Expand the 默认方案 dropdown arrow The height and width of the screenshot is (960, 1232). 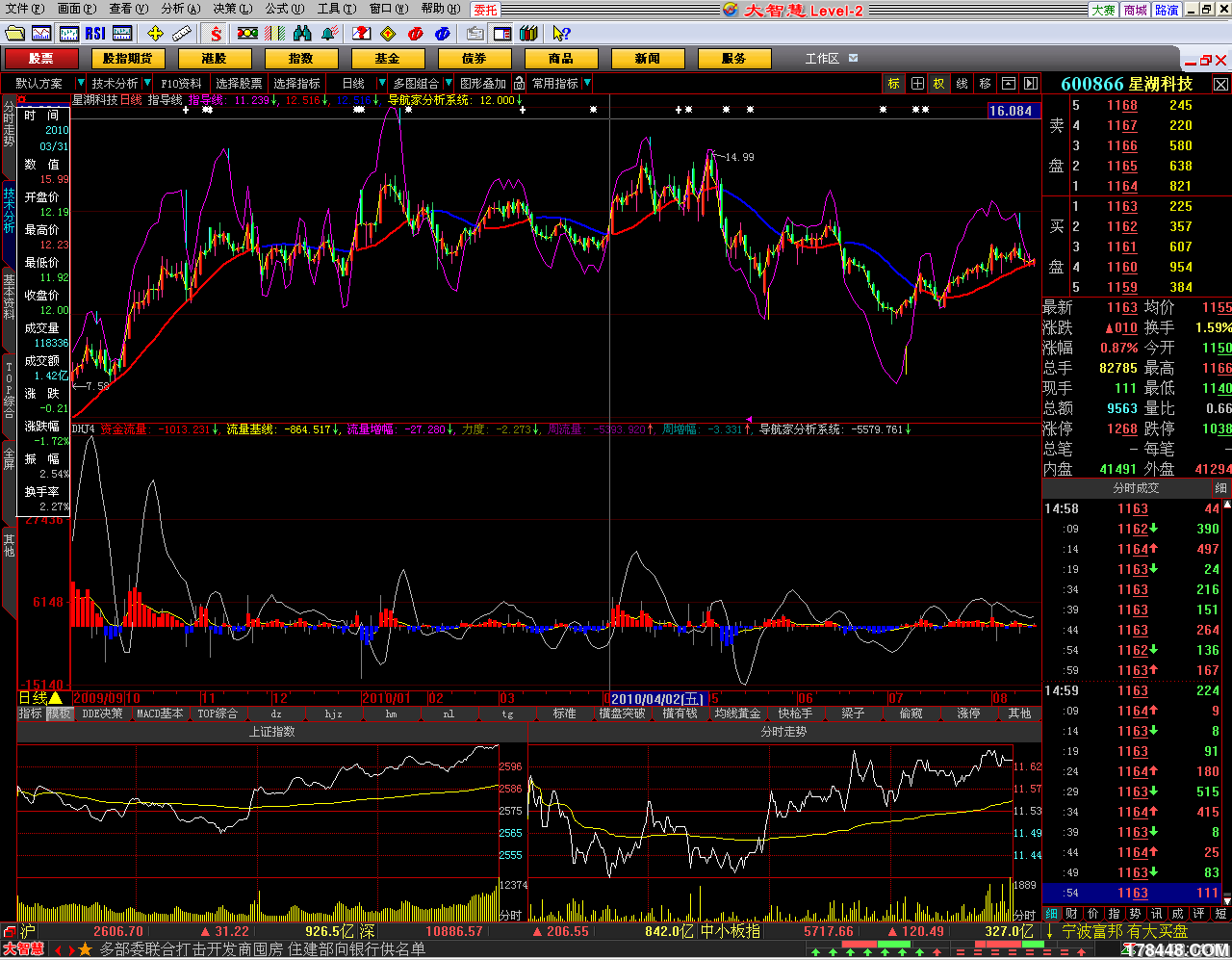coord(81,84)
